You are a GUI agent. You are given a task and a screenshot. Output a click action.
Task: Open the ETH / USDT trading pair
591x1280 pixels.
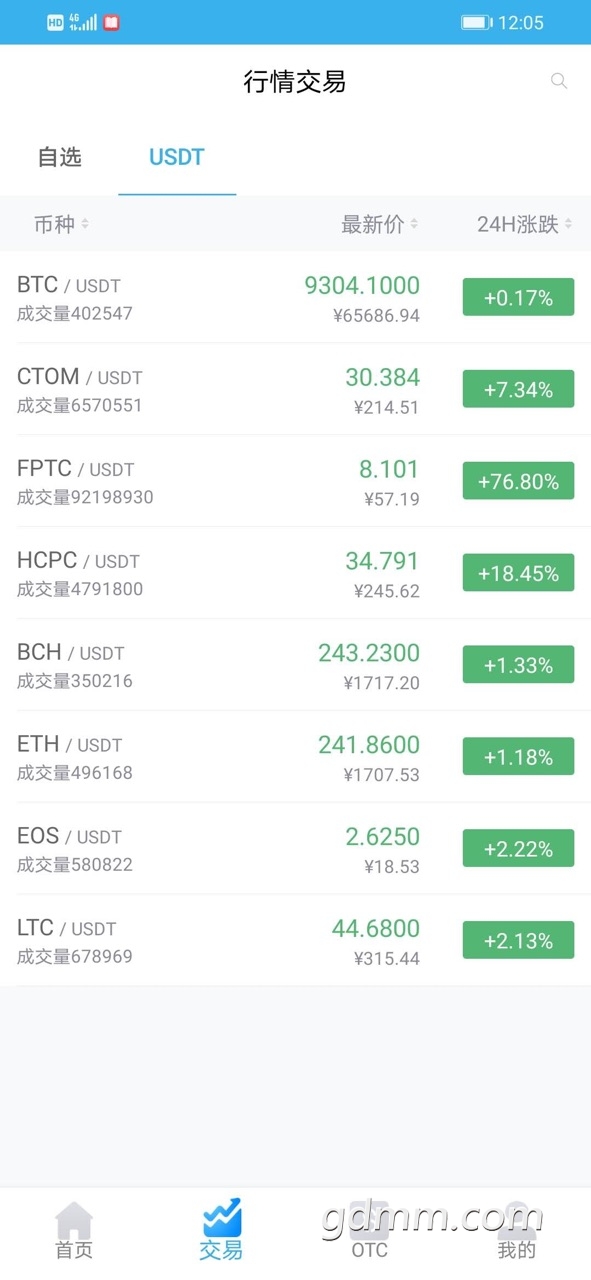(295, 757)
